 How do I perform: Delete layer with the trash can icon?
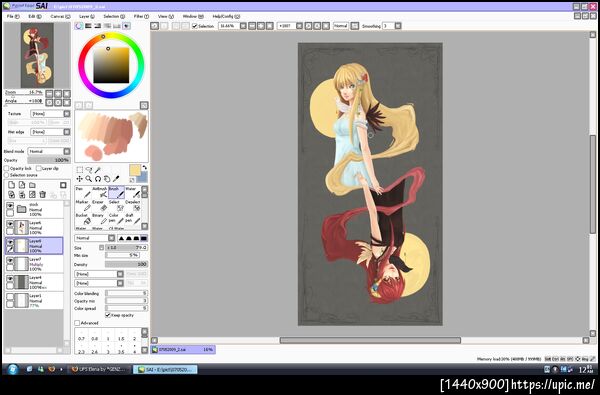42,194
